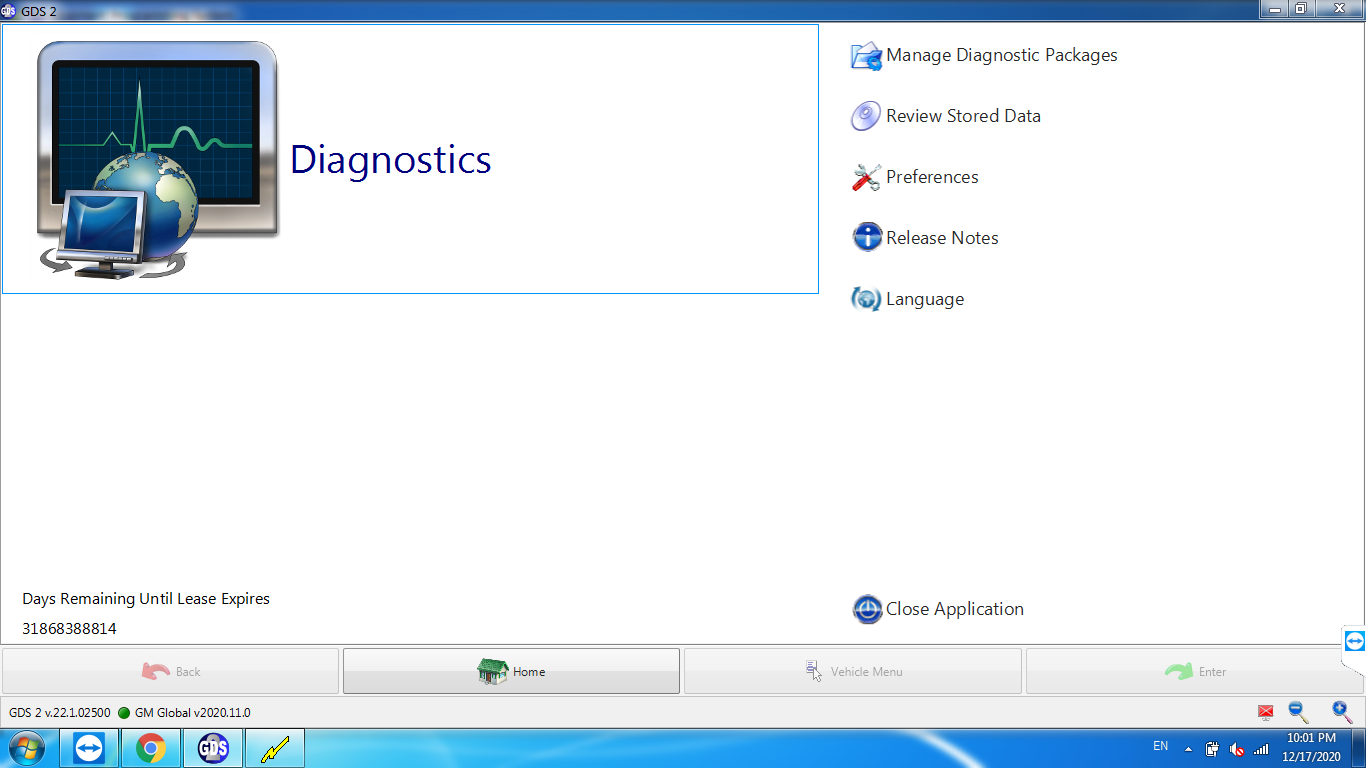Open the Diagnostics tile
The width and height of the screenshot is (1366, 768).
pyautogui.click(x=410, y=159)
